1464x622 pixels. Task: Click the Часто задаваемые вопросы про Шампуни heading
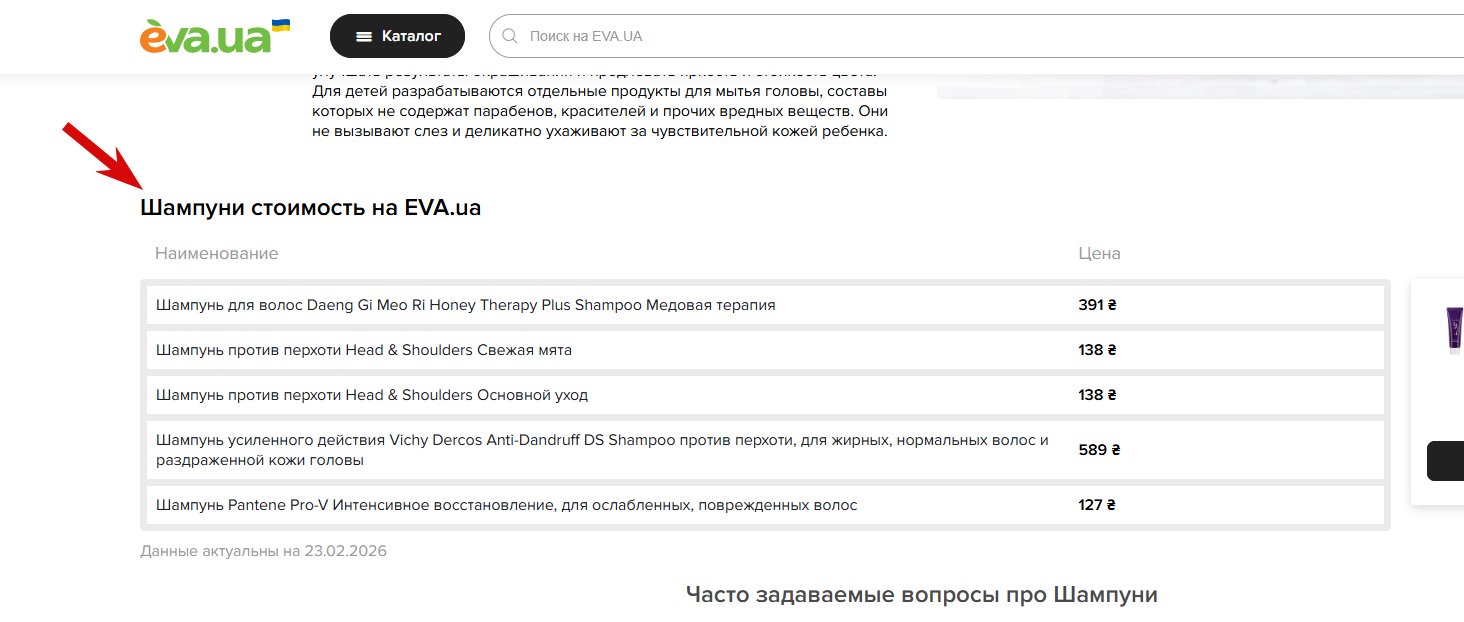[x=922, y=595]
